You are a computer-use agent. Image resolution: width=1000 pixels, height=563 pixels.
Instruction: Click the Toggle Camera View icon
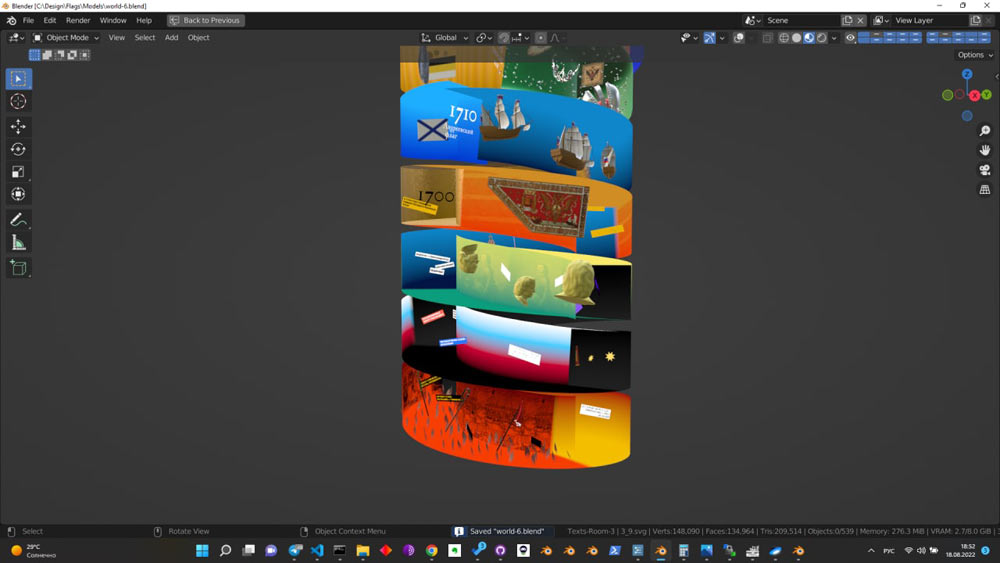coord(985,170)
